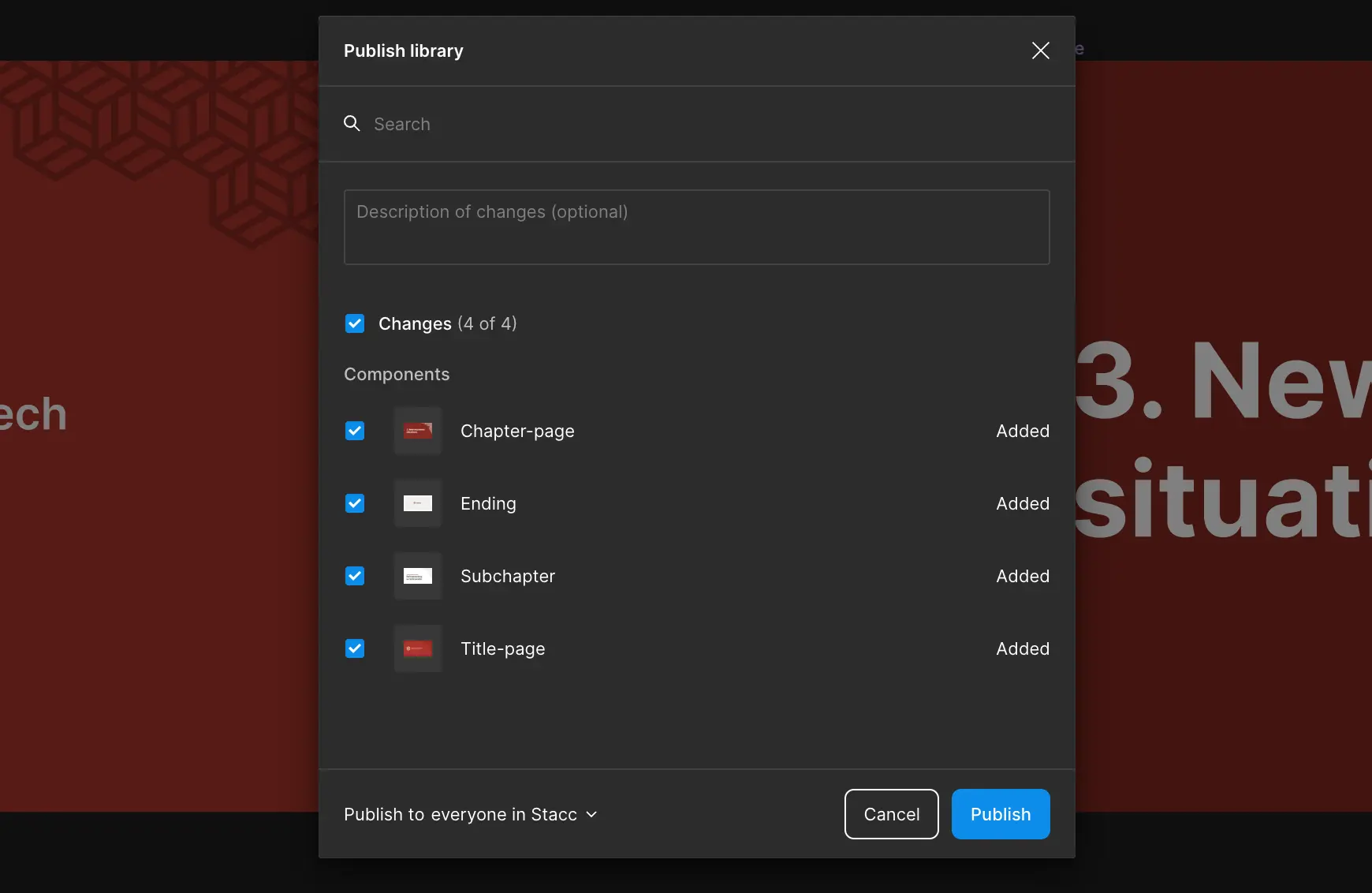Click the Added status for Subchapter

(1022, 576)
